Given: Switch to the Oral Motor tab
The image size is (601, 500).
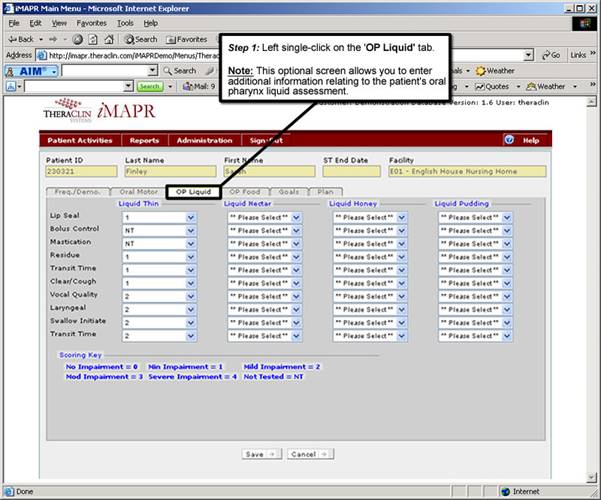Looking at the screenshot, I should (138, 192).
